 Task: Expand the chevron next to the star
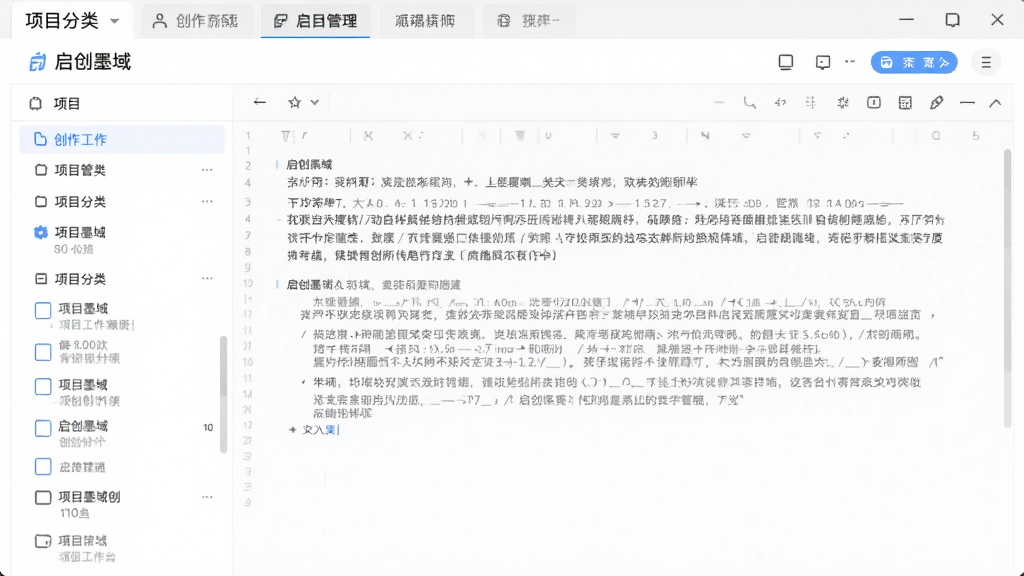tap(315, 103)
